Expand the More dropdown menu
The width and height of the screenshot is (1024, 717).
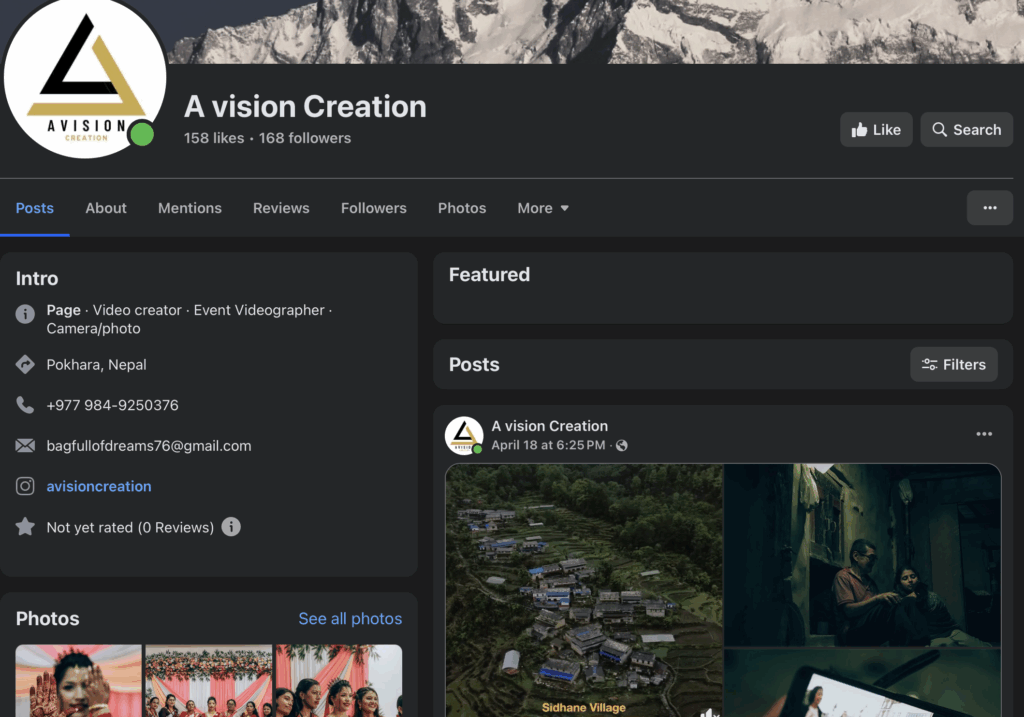pos(543,208)
